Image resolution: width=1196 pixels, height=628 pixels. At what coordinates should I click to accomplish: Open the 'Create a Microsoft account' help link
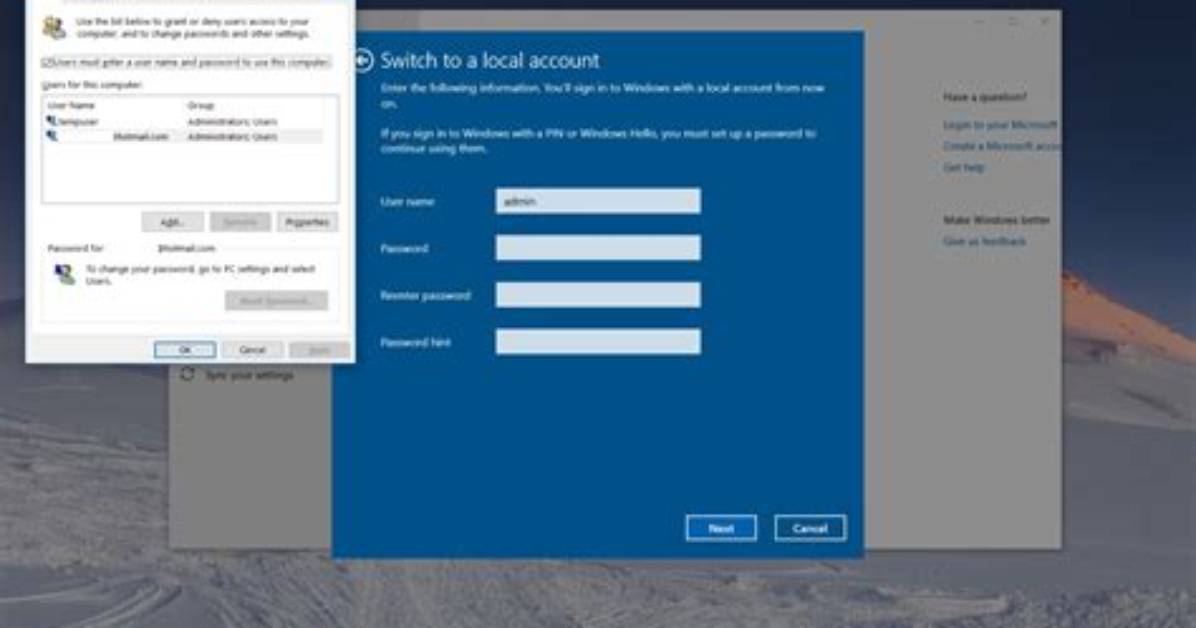point(1001,146)
